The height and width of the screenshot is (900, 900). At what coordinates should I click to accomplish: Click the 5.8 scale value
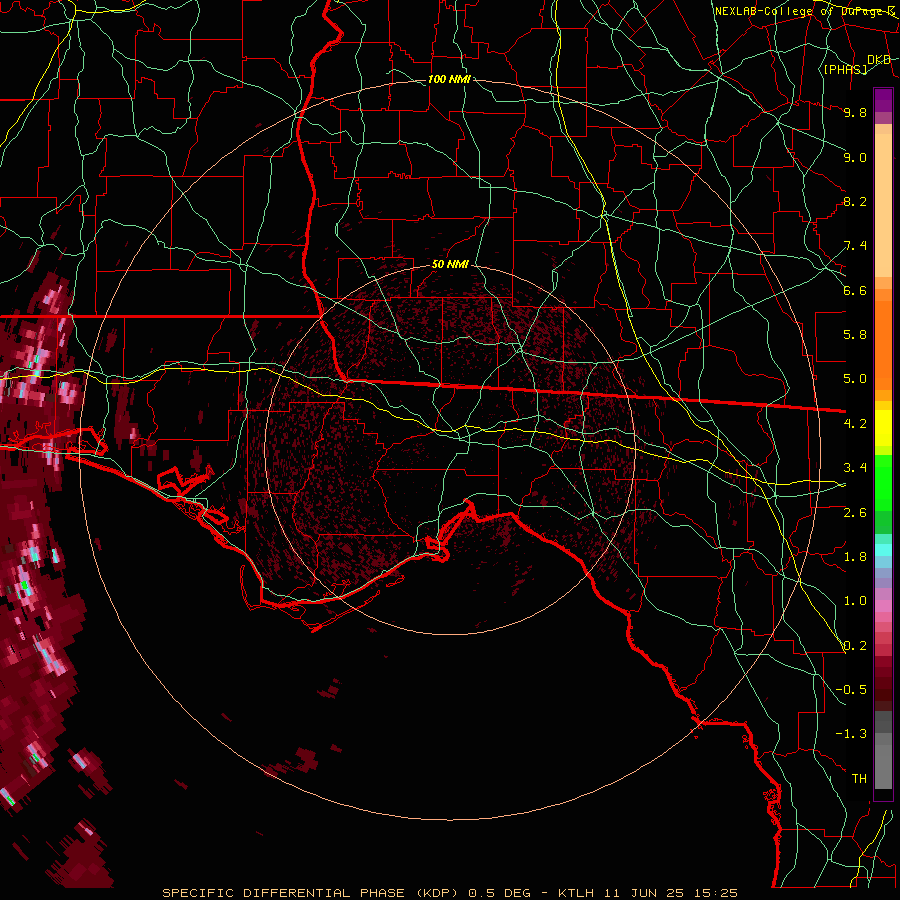click(855, 335)
